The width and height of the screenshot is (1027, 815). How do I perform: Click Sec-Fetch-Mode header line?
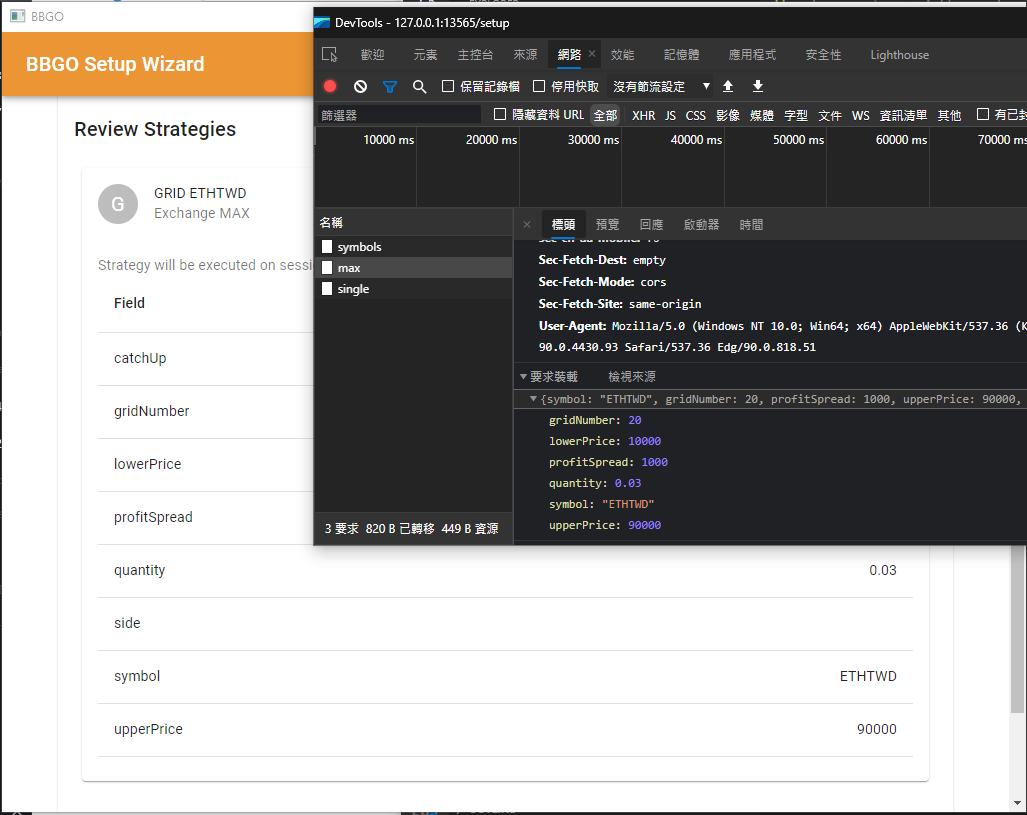602,282
